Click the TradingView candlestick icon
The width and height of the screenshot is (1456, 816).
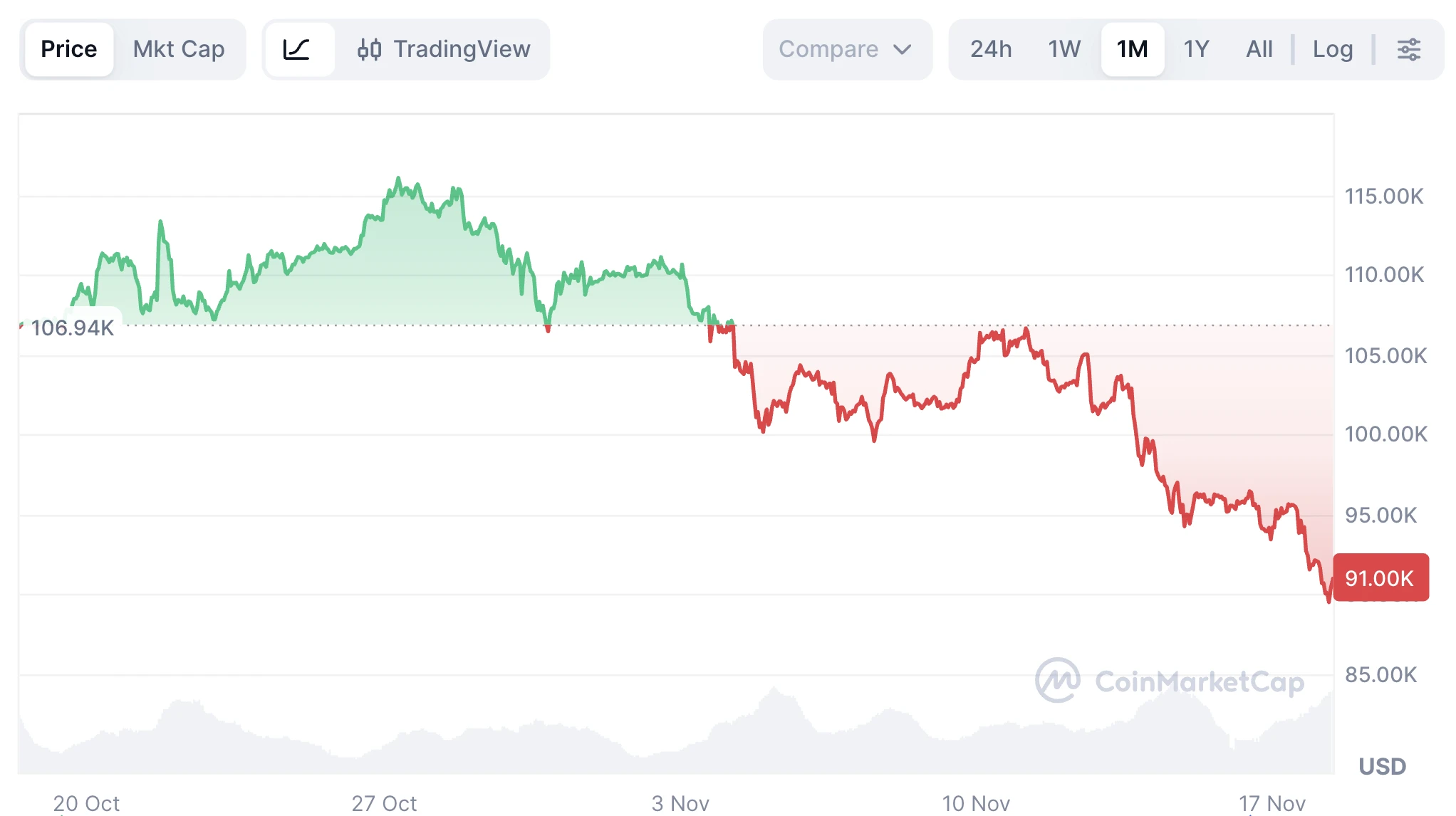(x=369, y=49)
